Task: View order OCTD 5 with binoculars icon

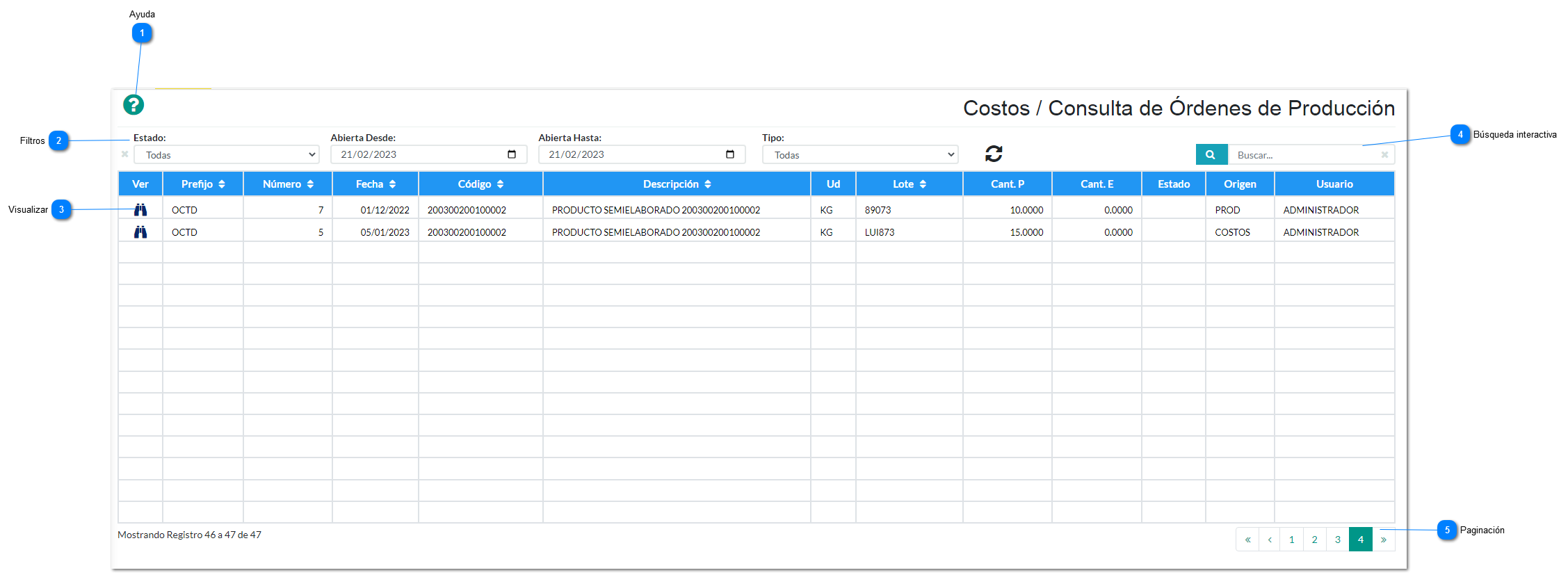Action: 140,232
